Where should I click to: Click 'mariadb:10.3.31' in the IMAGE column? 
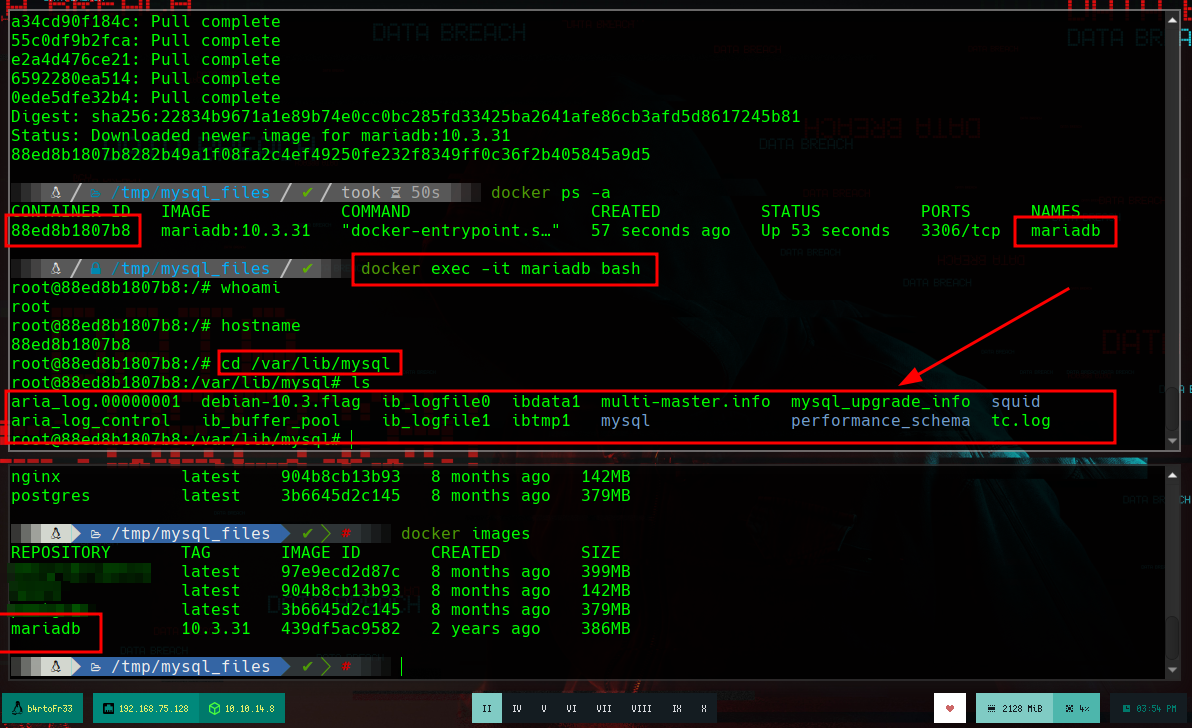point(236,230)
